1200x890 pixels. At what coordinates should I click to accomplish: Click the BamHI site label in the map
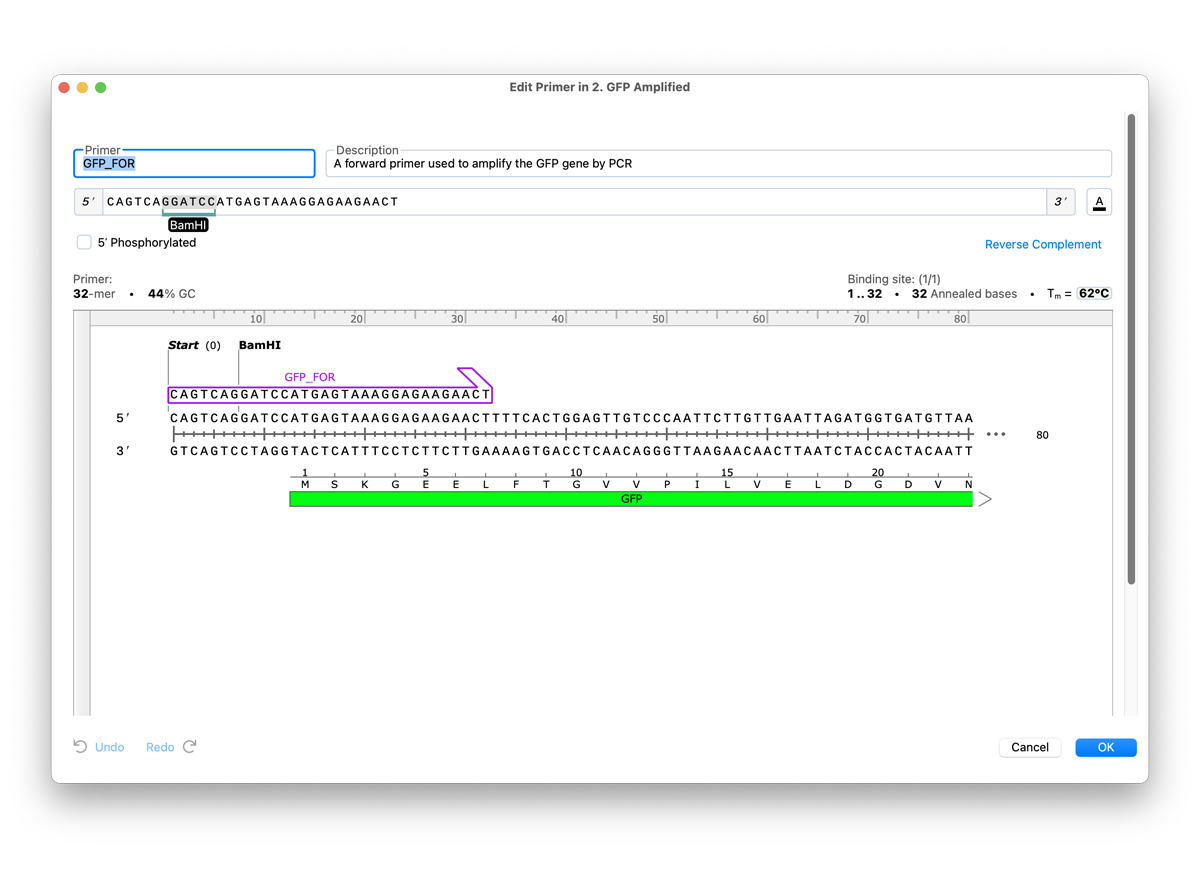[260, 345]
